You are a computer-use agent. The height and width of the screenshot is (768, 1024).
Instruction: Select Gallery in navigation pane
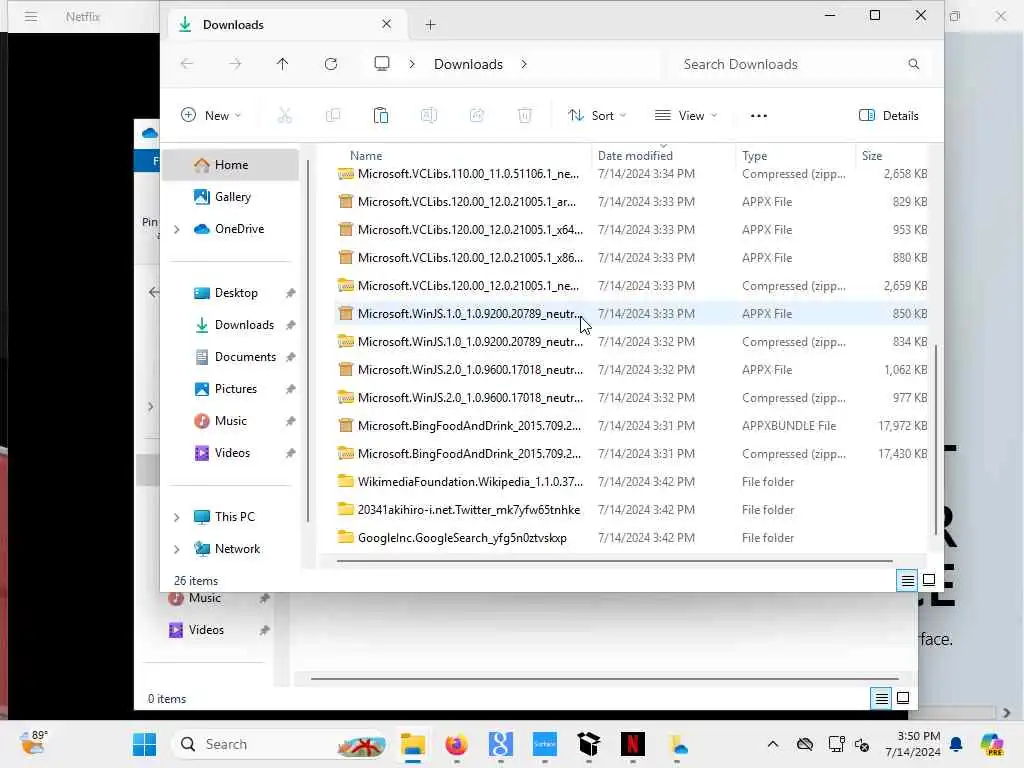(x=231, y=197)
